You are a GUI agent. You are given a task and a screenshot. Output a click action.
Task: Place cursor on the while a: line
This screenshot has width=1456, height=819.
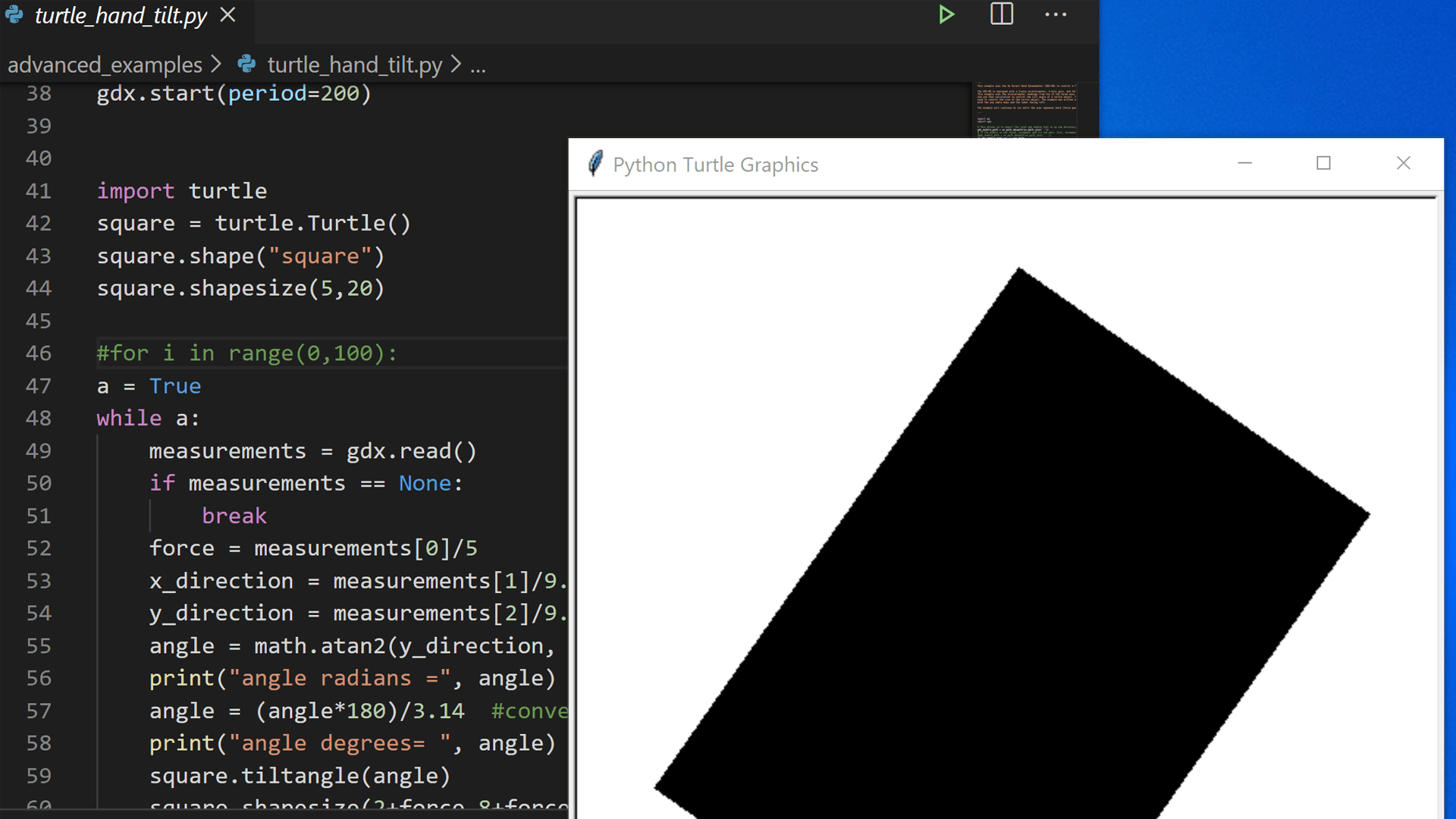click(148, 419)
